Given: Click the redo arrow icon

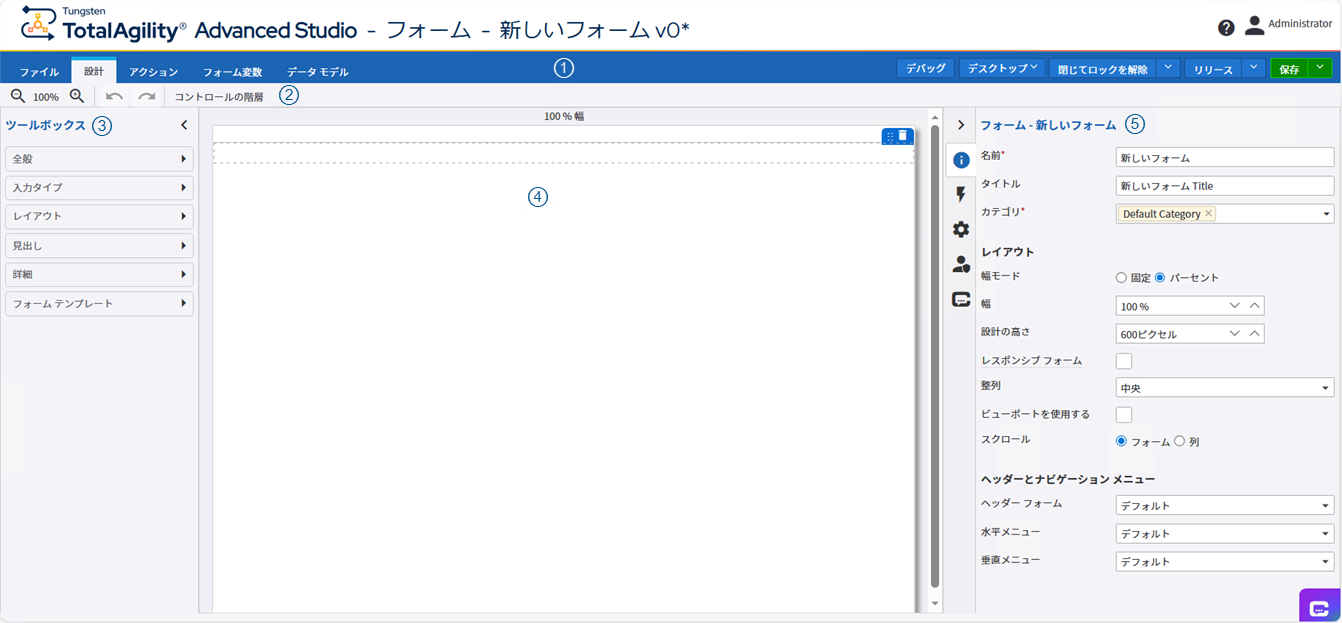Looking at the screenshot, I should (145, 96).
